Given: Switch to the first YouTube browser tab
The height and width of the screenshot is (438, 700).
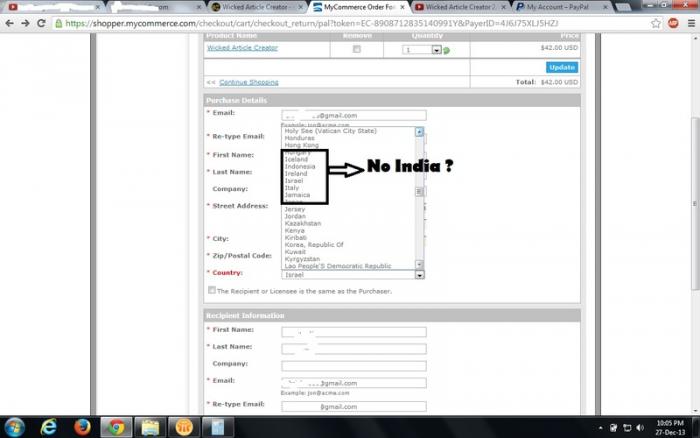Looking at the screenshot, I should click(x=53, y=7).
